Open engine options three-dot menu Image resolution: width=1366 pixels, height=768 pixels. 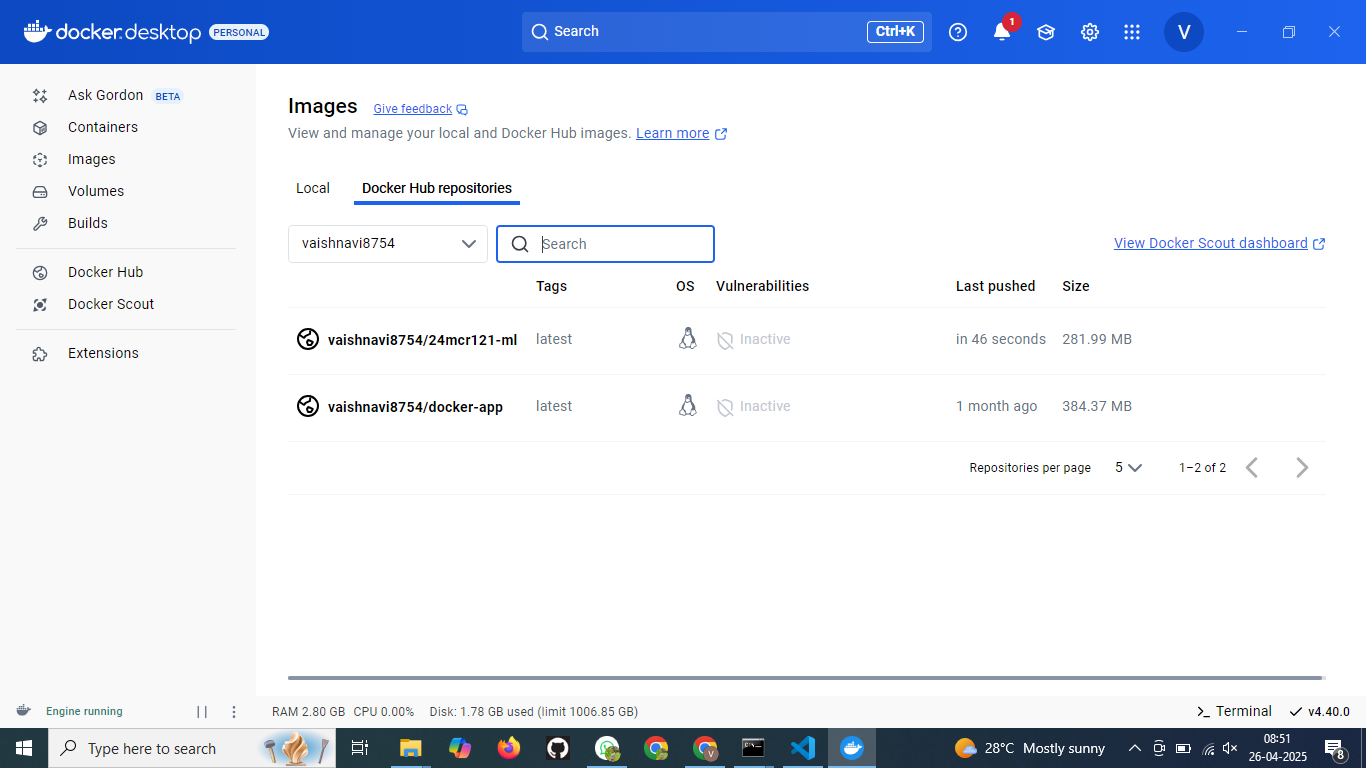(234, 712)
